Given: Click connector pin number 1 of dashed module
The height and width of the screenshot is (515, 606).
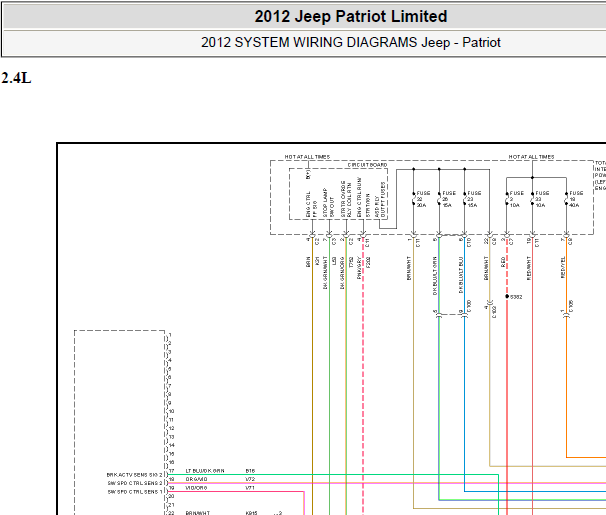Looking at the screenshot, I should point(170,335).
